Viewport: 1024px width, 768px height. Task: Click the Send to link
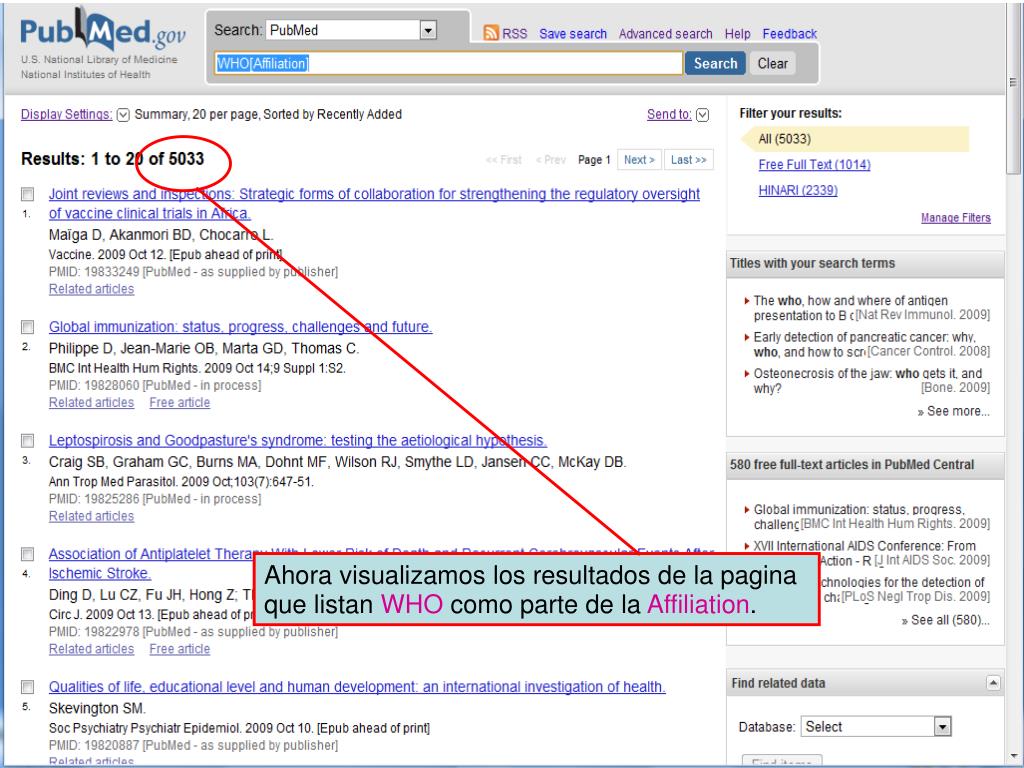pyautogui.click(x=669, y=114)
